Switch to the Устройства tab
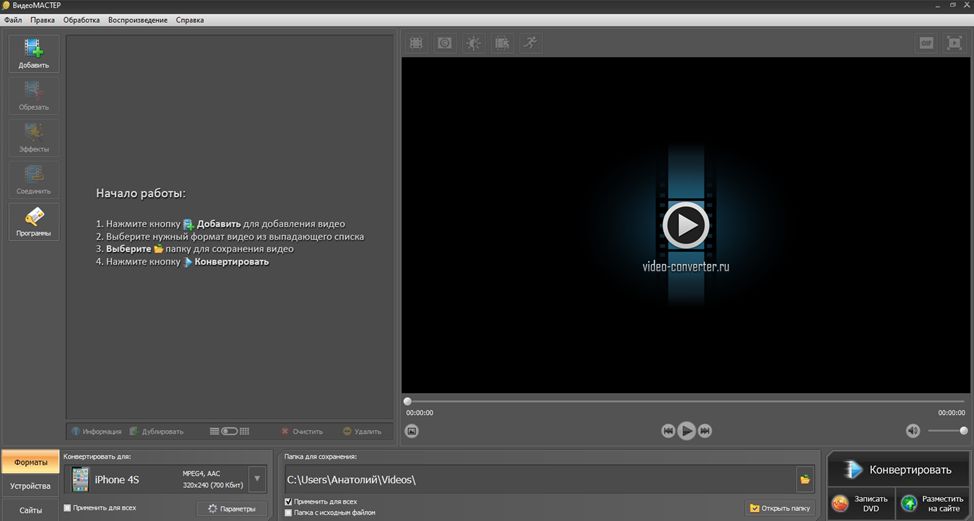Image resolution: width=974 pixels, height=521 pixels. [30, 486]
